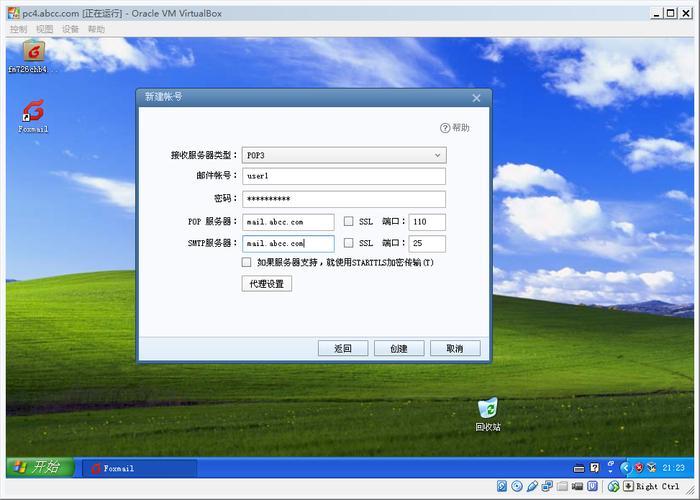Click the SMTP port field showing 25
This screenshot has height=500, width=700.
[x=427, y=243]
